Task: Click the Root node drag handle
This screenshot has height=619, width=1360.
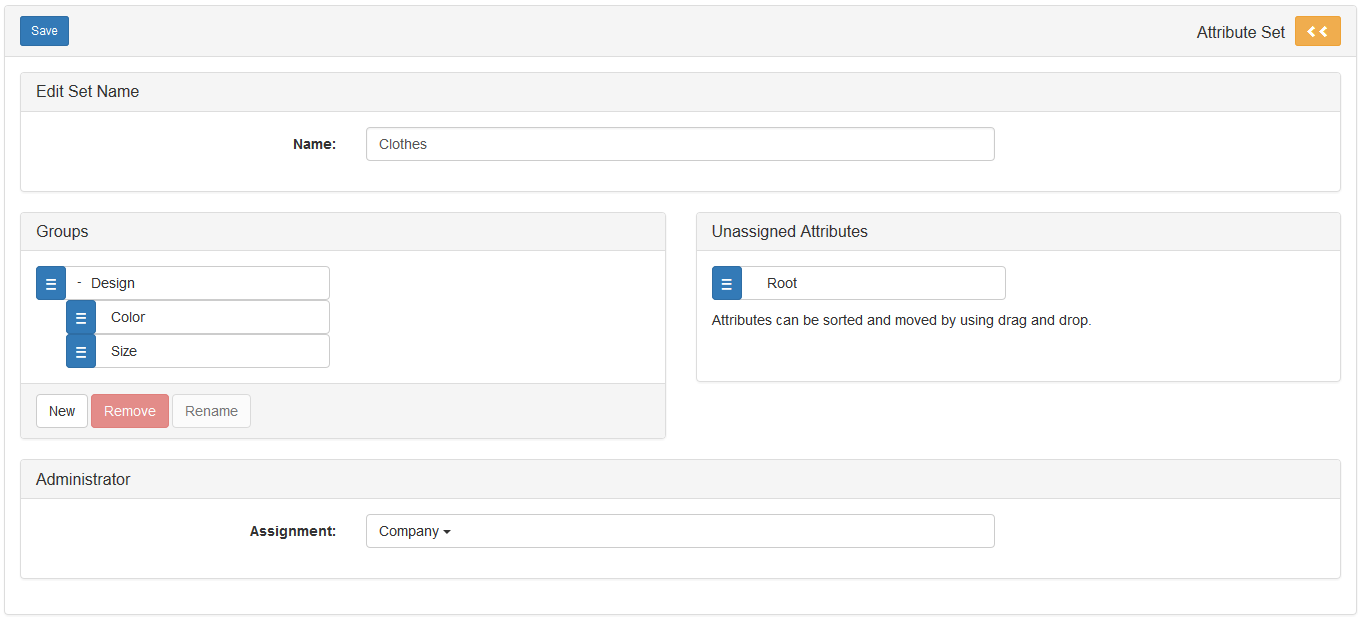Action: click(727, 283)
